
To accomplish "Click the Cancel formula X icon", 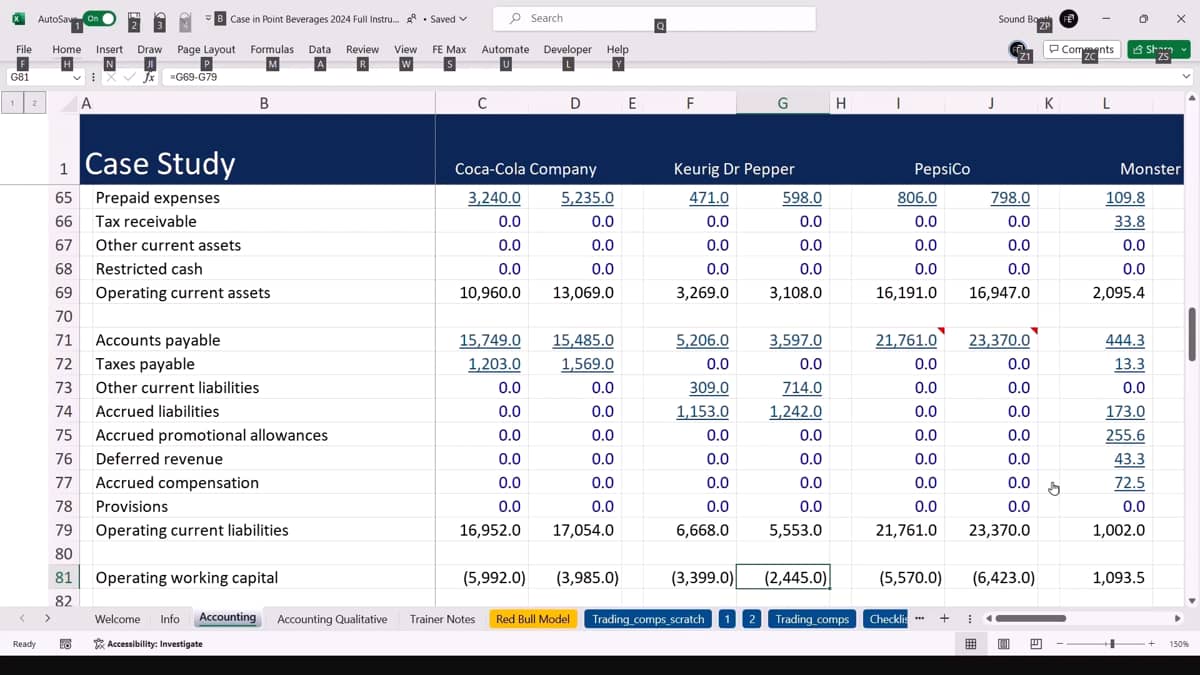I will (112, 77).
